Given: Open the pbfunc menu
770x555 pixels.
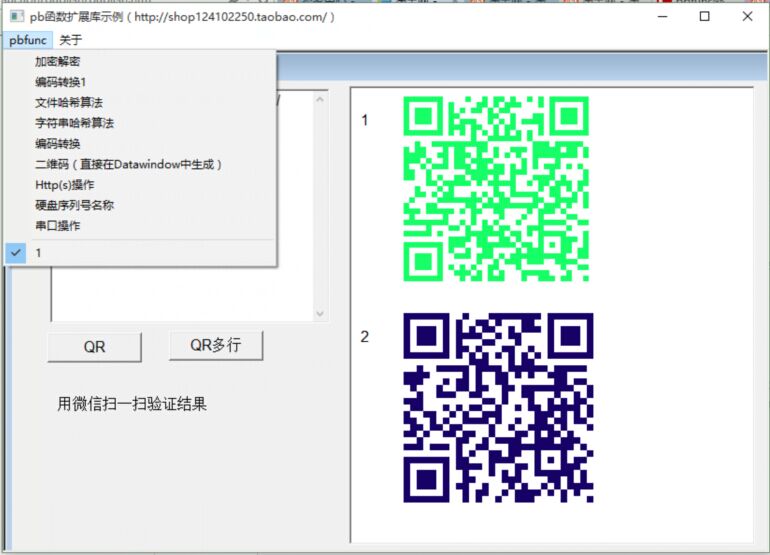Looking at the screenshot, I should [28, 40].
